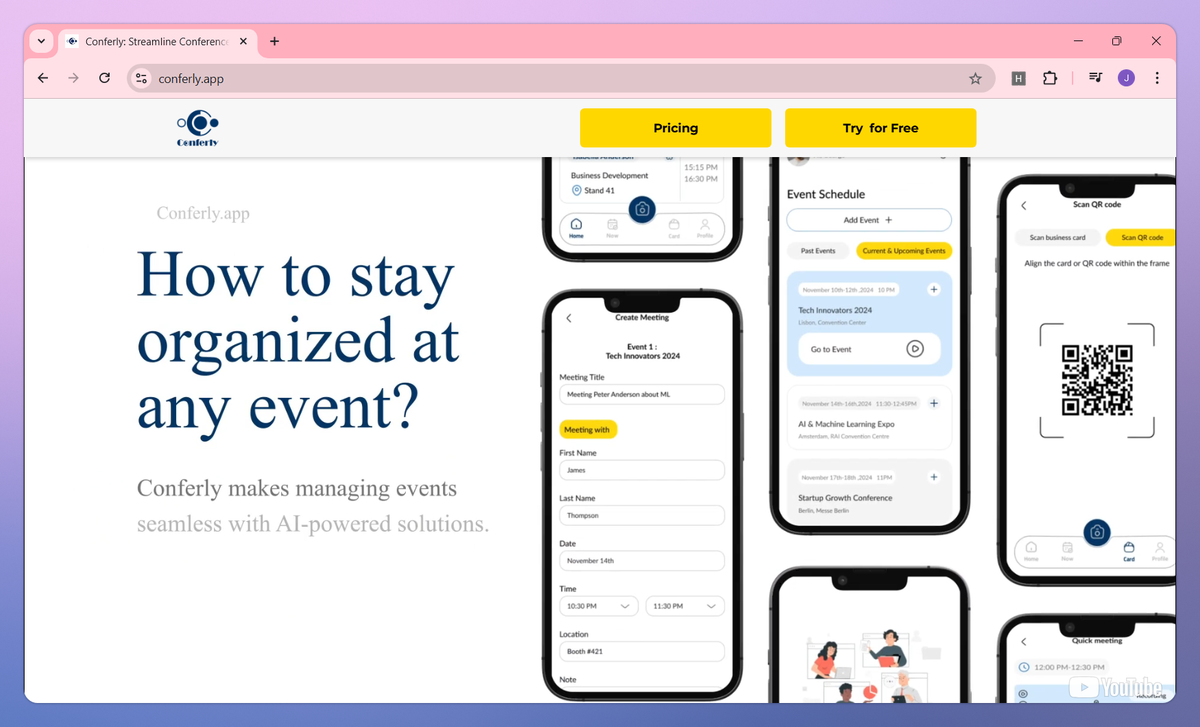Tap back arrow on Scan QR code screen

pyautogui.click(x=1023, y=205)
